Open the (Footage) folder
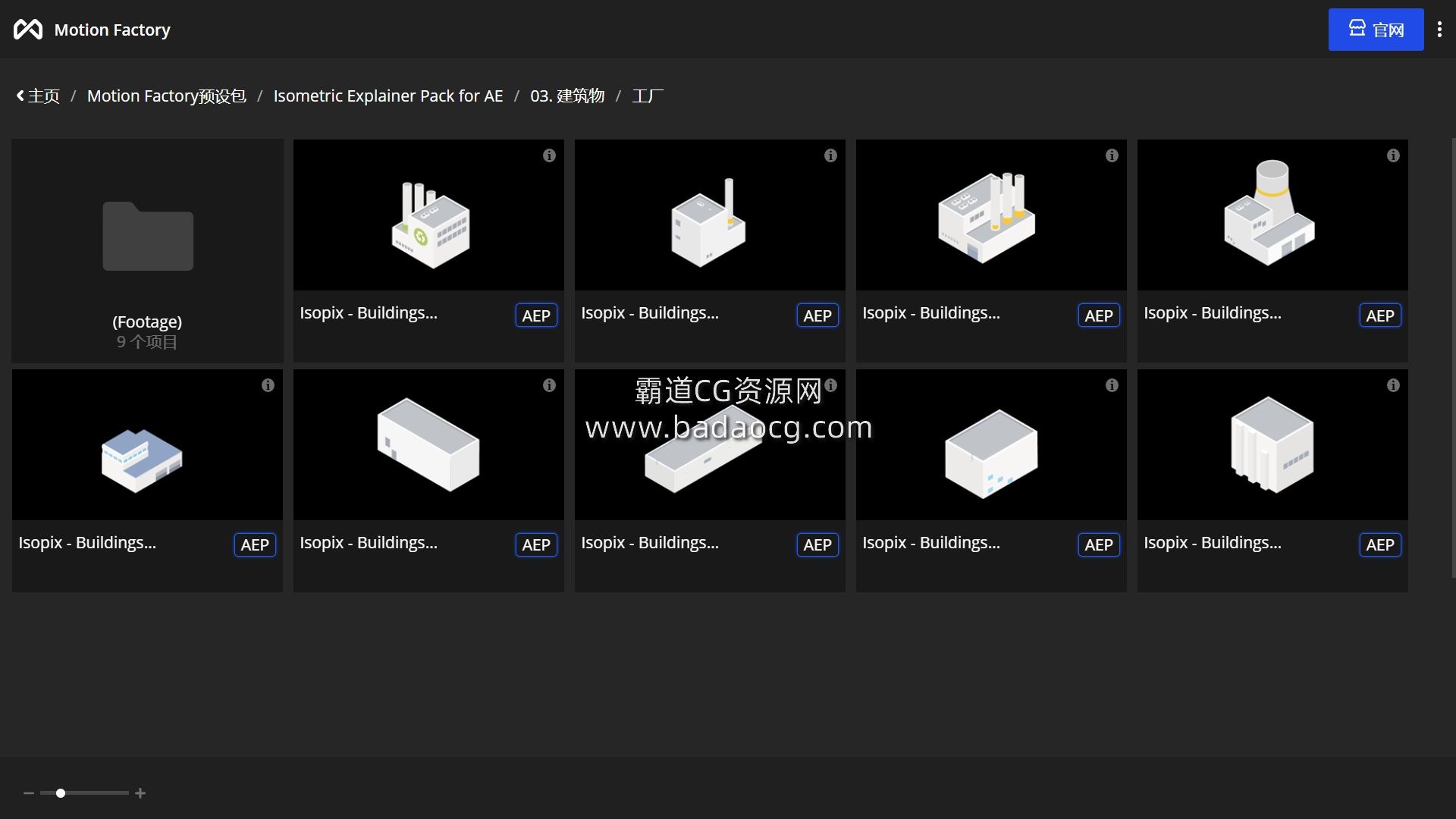 (147, 250)
